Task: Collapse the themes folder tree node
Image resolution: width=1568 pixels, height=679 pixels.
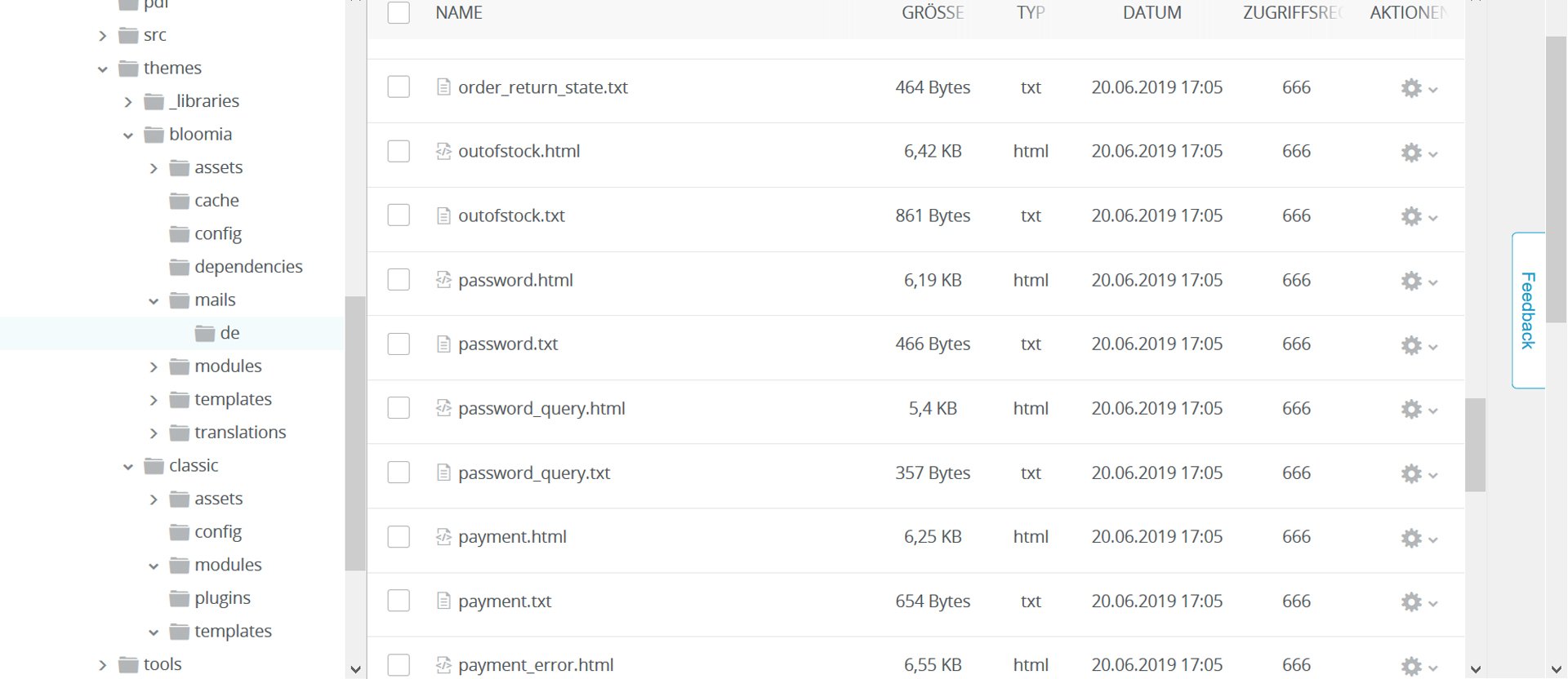Action: click(x=103, y=69)
